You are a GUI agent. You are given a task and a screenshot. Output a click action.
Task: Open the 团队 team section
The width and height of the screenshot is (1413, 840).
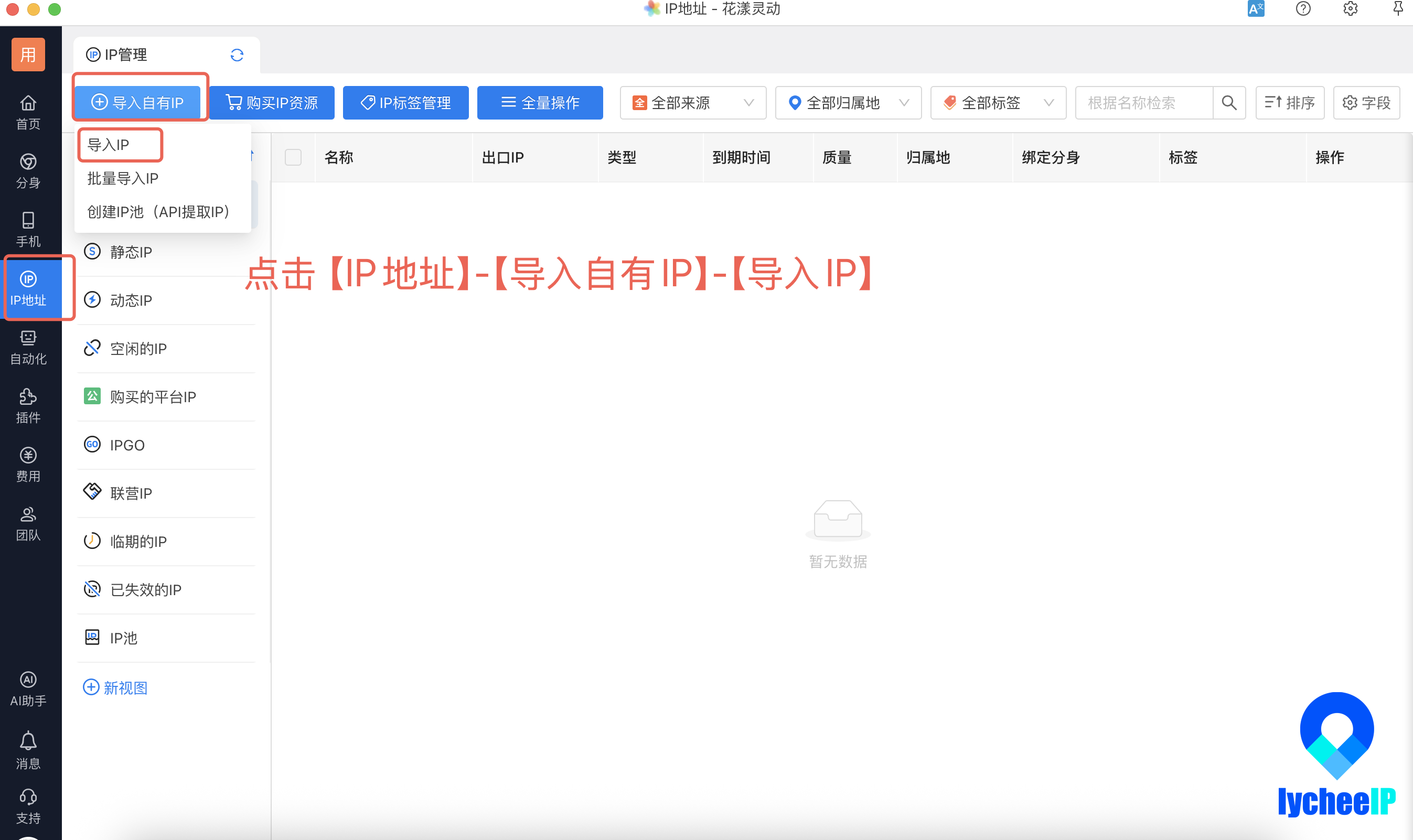28,524
